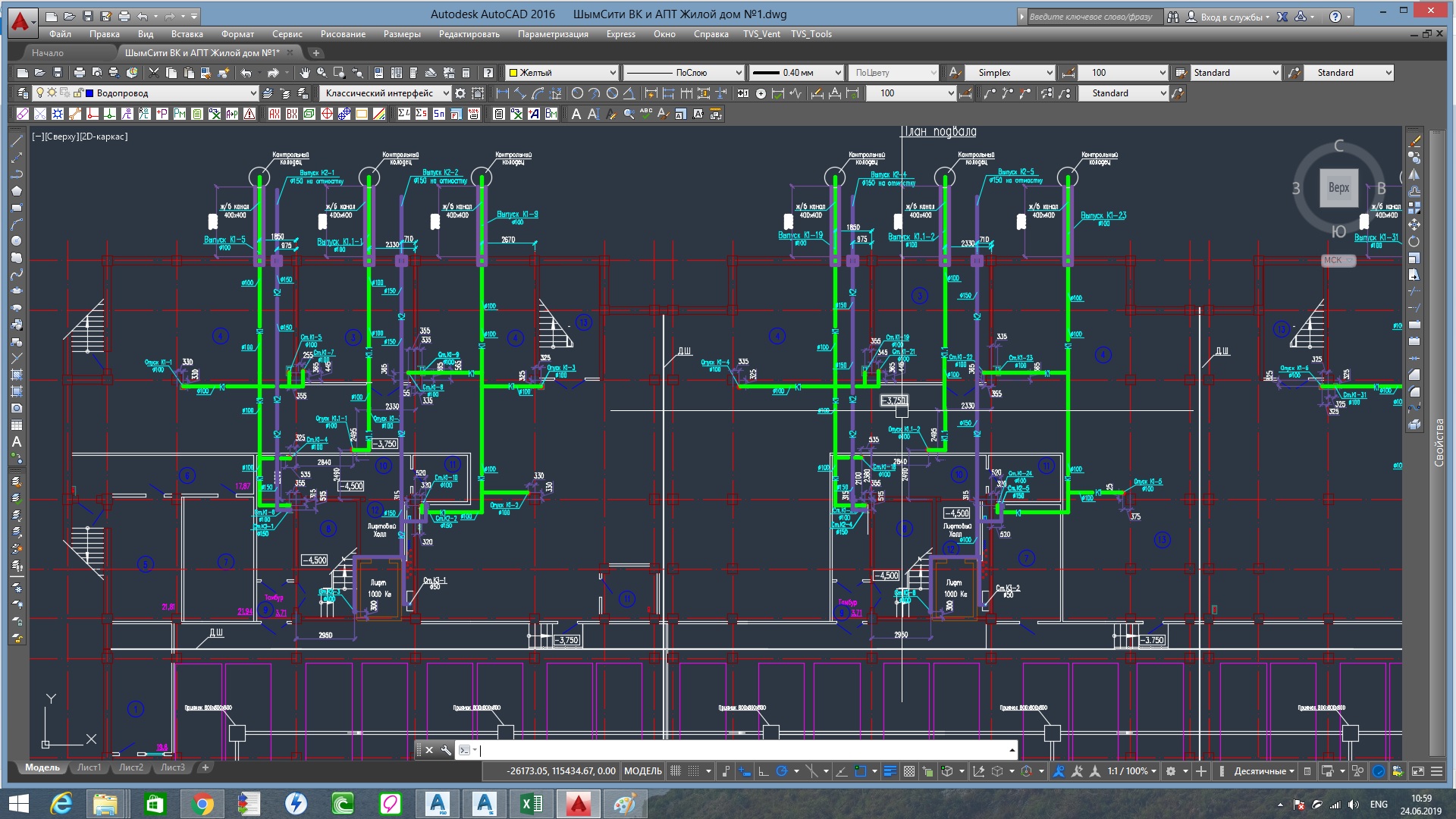Open Классический интерфейс workspace dropdown
Screen dimensions: 1456x819
point(385,93)
